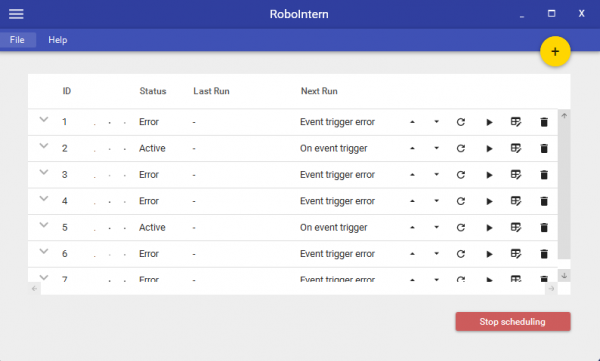Edit task 4
This screenshot has width=600, height=361.
tap(516, 201)
